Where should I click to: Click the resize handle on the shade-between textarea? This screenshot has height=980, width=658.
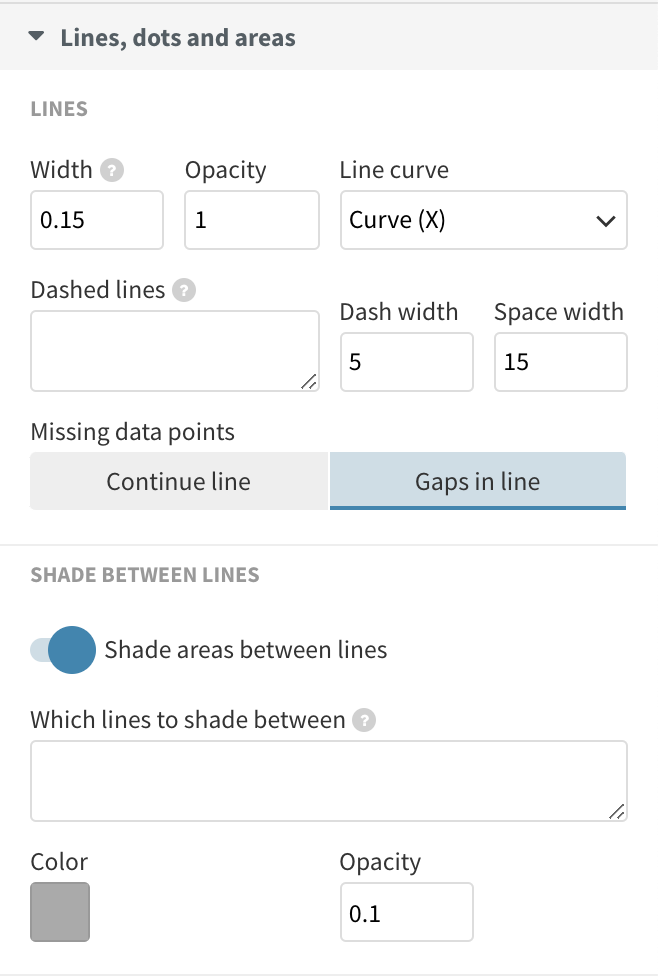[x=618, y=812]
